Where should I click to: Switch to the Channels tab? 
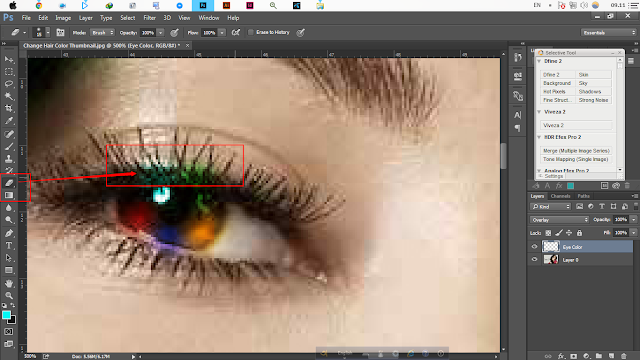point(560,196)
